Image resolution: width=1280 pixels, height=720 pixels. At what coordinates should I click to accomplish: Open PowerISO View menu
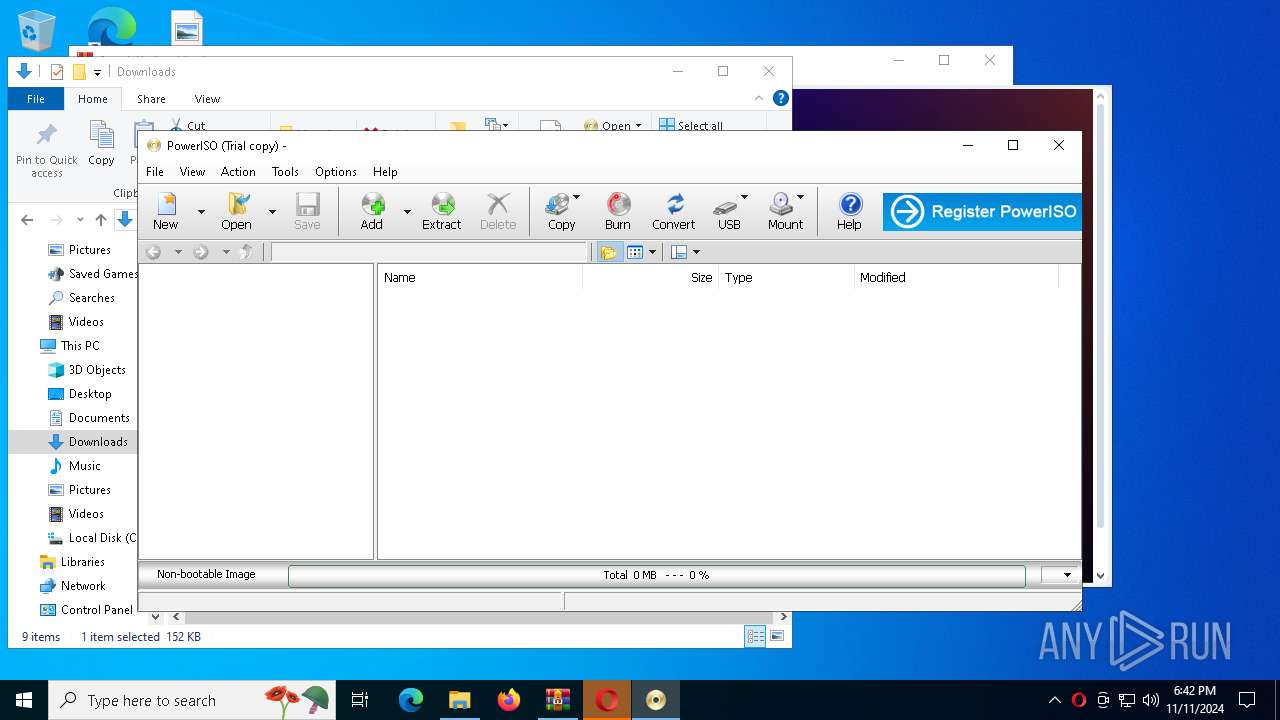coord(192,172)
